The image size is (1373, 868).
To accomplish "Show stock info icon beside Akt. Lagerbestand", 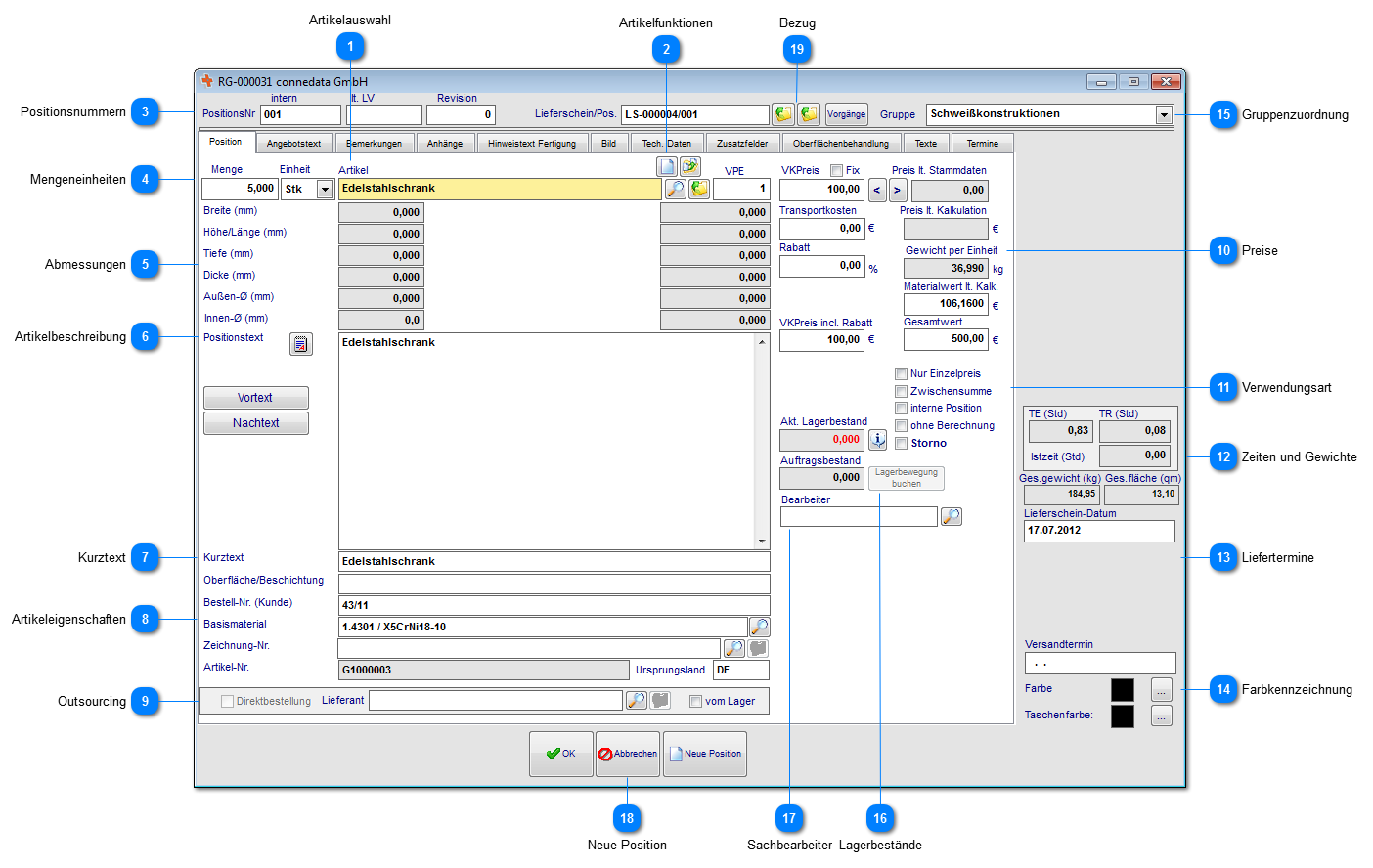I will [878, 440].
